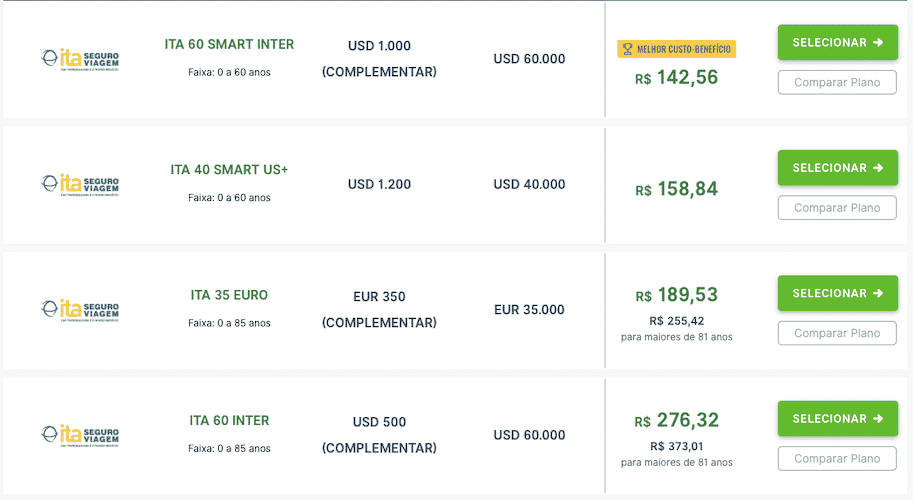Click USD 500 (COMPLEMENTAR) value
Viewport: 913px width, 500px height.
click(x=379, y=435)
